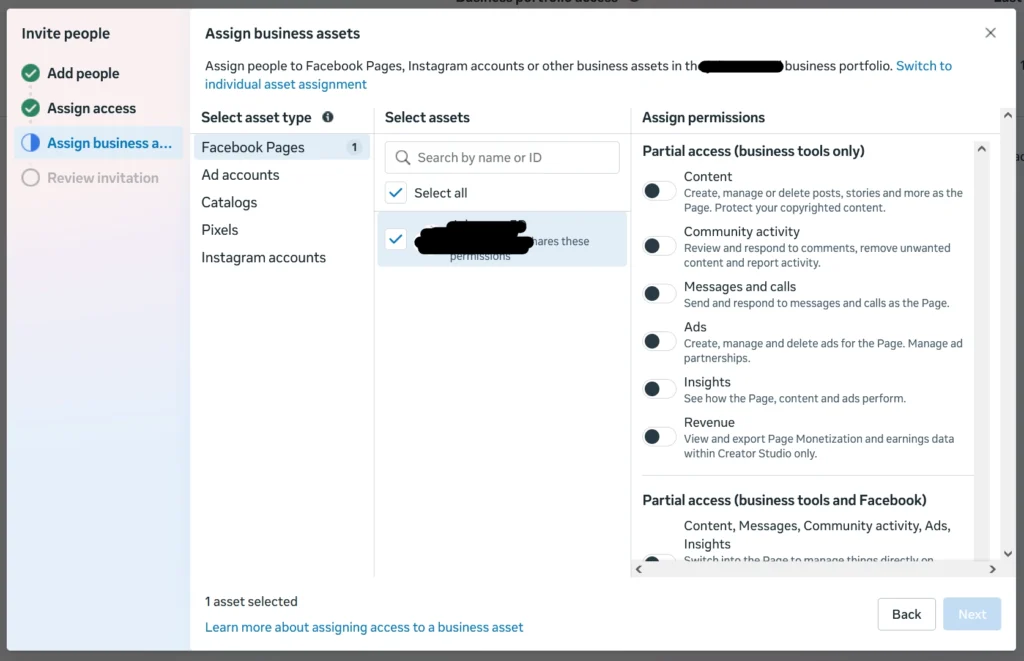Screen dimensions: 1024x661
Task: Click the permissions panel scroll down arrow
Action: click(981, 553)
